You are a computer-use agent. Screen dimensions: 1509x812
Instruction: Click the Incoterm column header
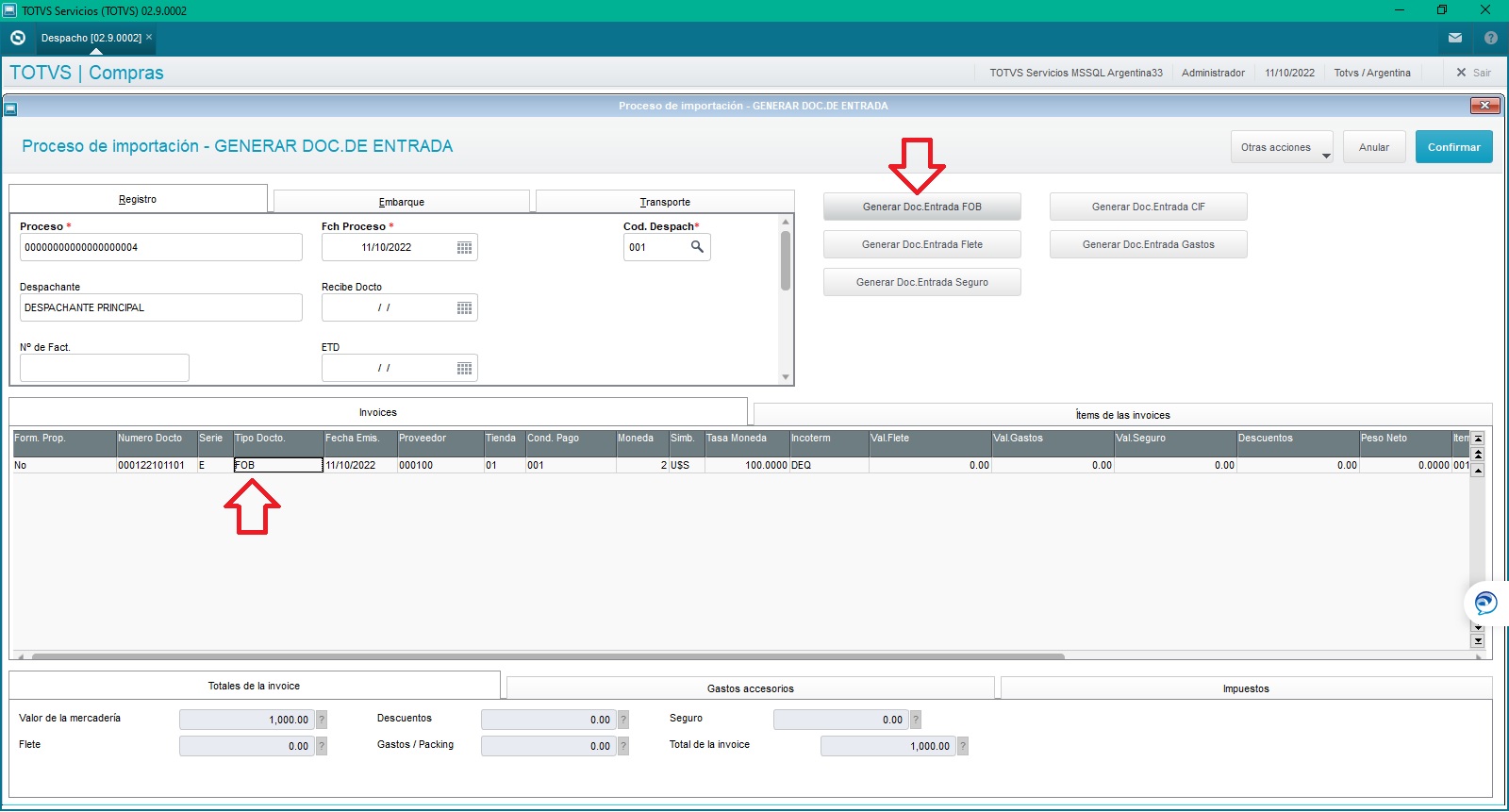829,444
